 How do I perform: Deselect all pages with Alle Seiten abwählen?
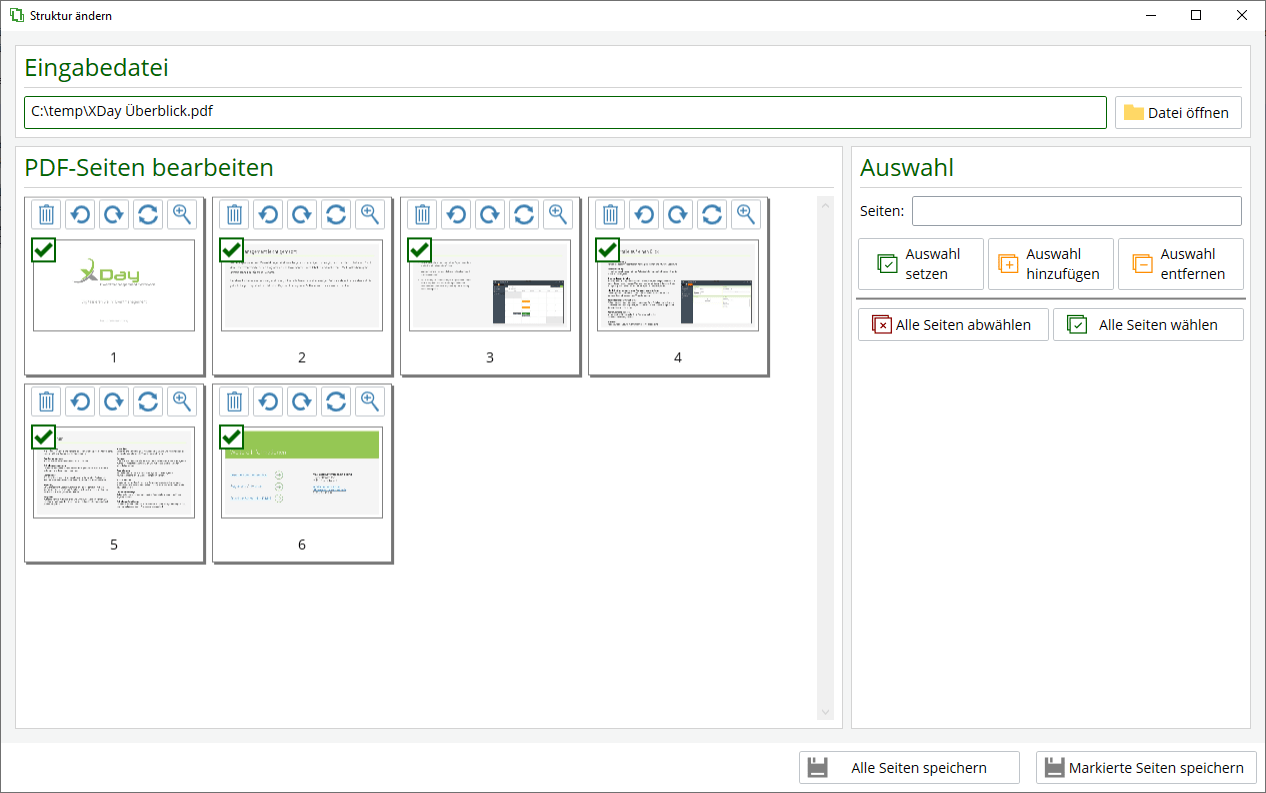pyautogui.click(x=952, y=325)
